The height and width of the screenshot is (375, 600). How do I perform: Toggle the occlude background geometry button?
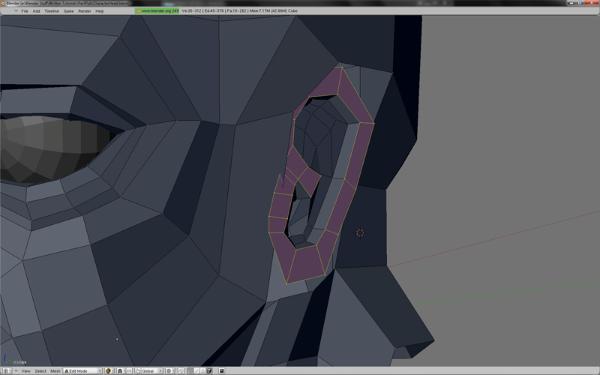[x=209, y=371]
